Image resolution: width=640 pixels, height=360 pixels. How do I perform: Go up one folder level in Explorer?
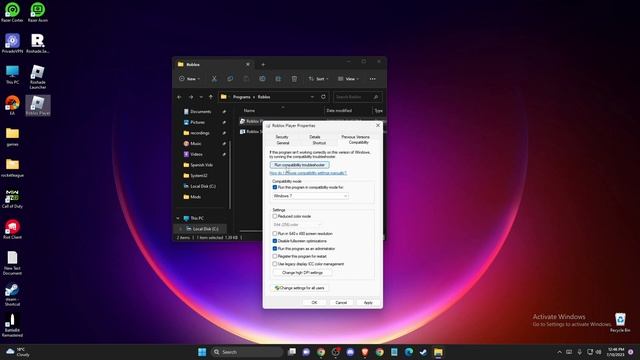pyautogui.click(x=211, y=97)
